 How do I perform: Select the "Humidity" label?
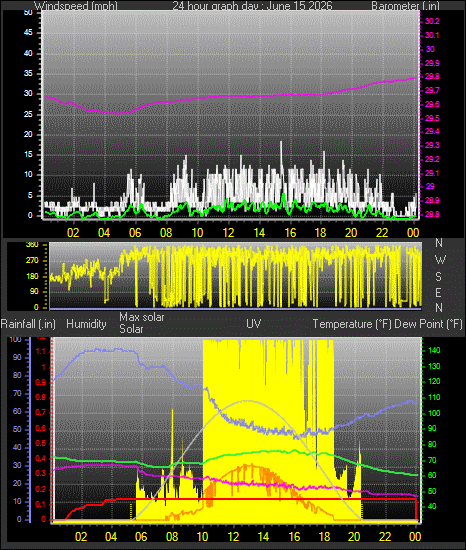pos(86,323)
